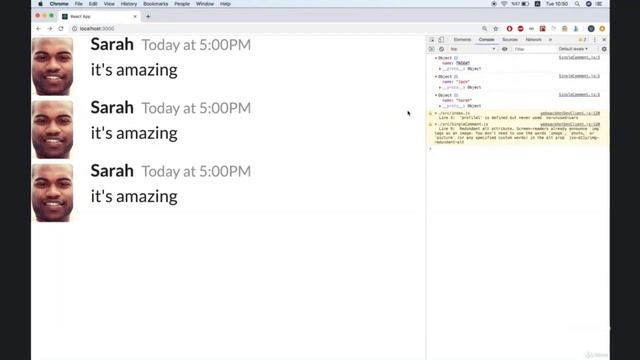Click the zoom magnifier in the address bar
The height and width of the screenshot is (360, 640).
(484, 29)
